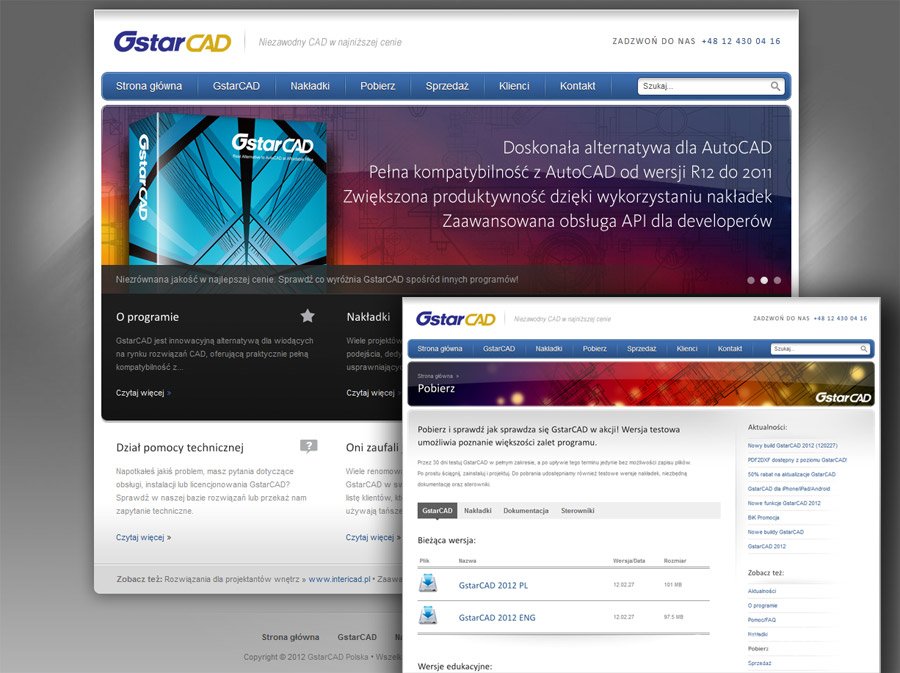Click the search magnifier on the Pobierz page
This screenshot has width=900, height=673.
[864, 349]
